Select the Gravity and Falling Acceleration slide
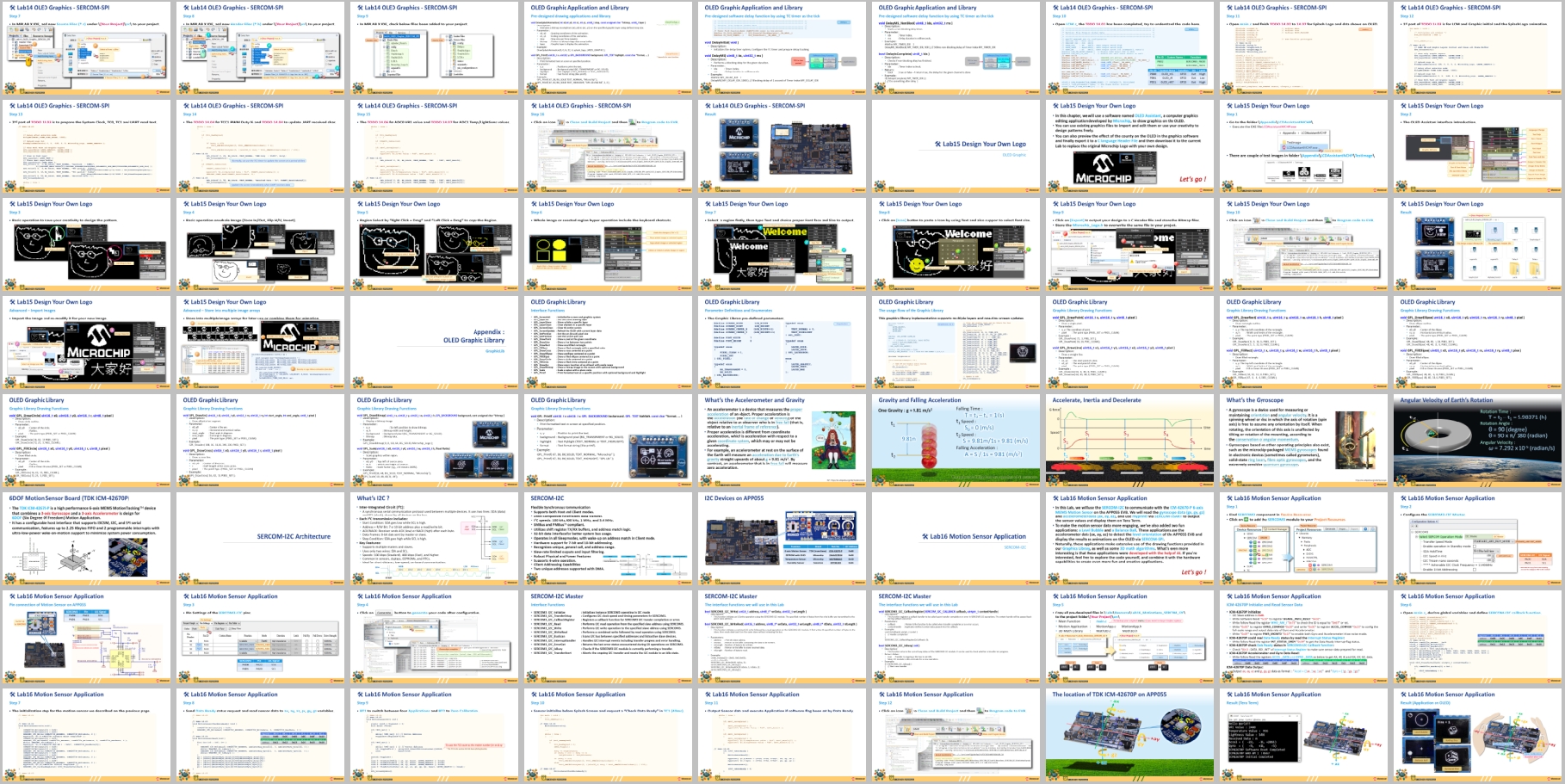Screen dimensions: 1565x784 (x=956, y=441)
